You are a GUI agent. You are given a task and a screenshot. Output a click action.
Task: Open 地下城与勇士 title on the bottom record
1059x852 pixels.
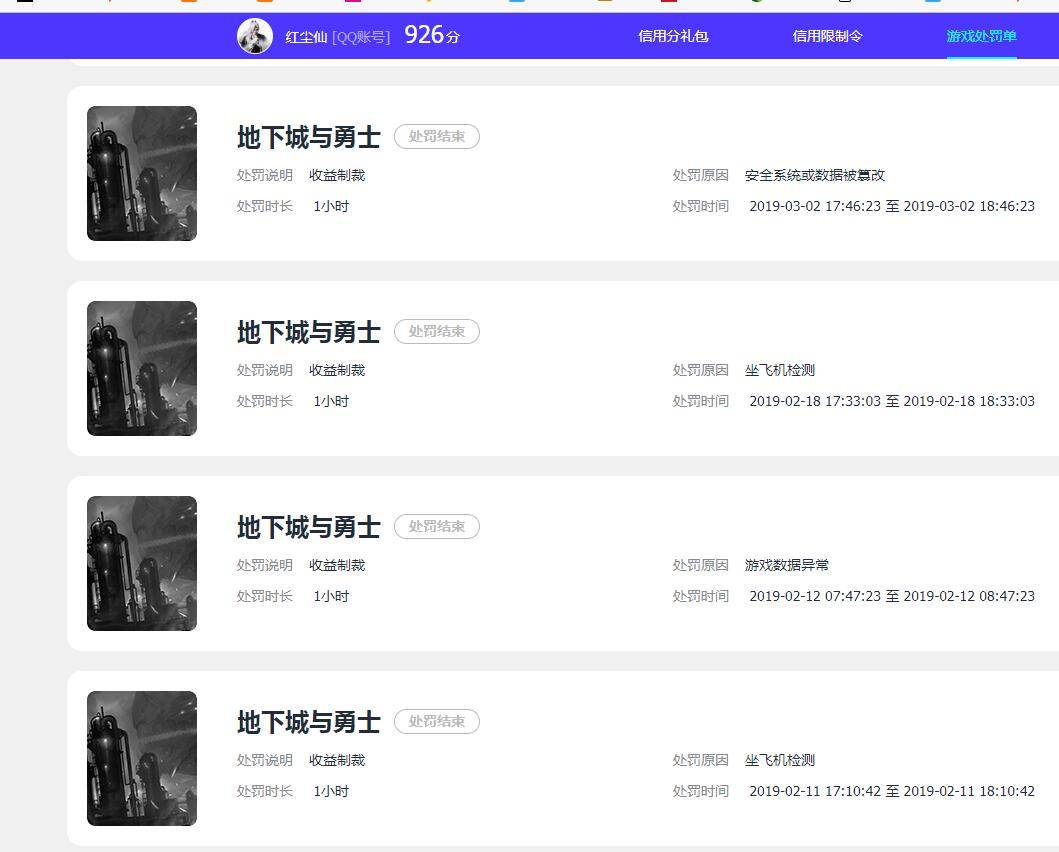[307, 722]
